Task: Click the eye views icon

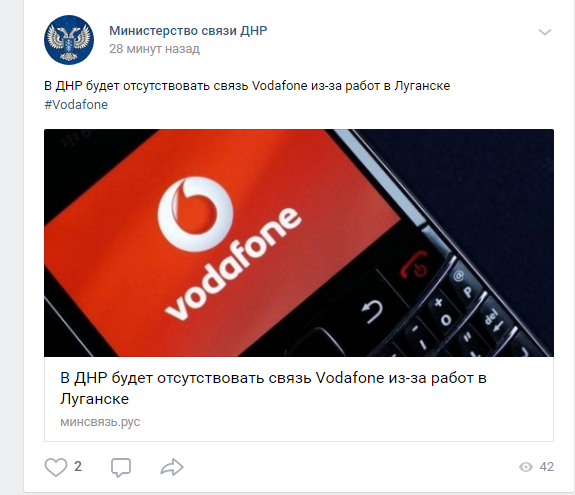Action: [526, 467]
